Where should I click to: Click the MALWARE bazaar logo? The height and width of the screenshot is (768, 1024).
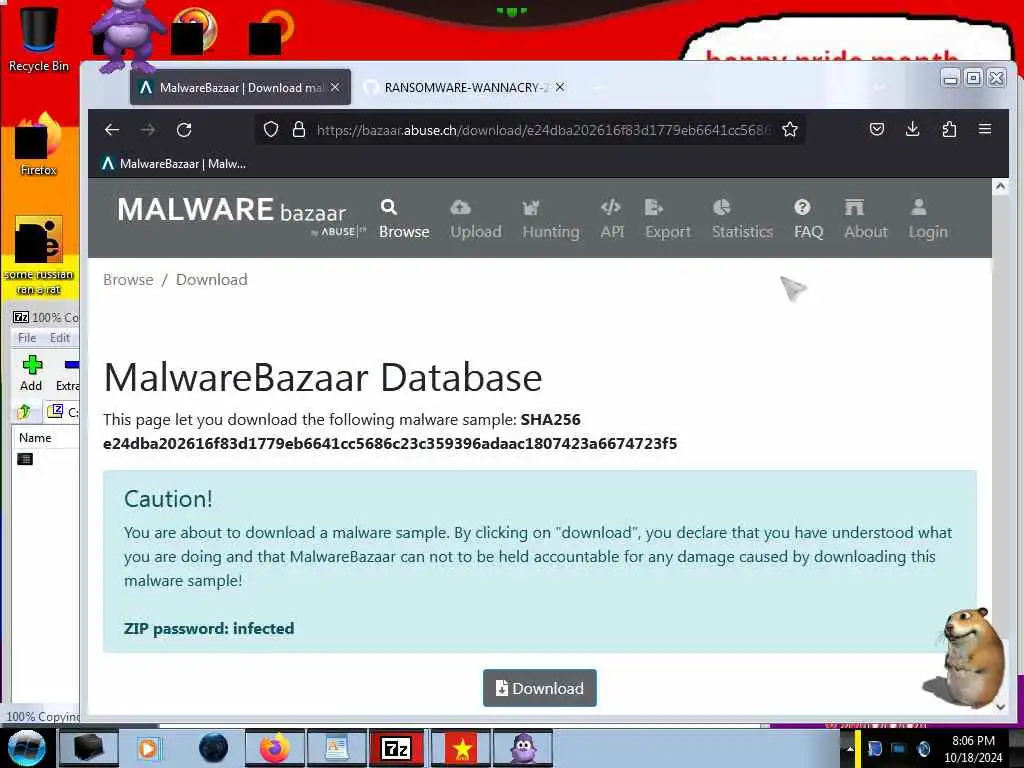pyautogui.click(x=240, y=216)
